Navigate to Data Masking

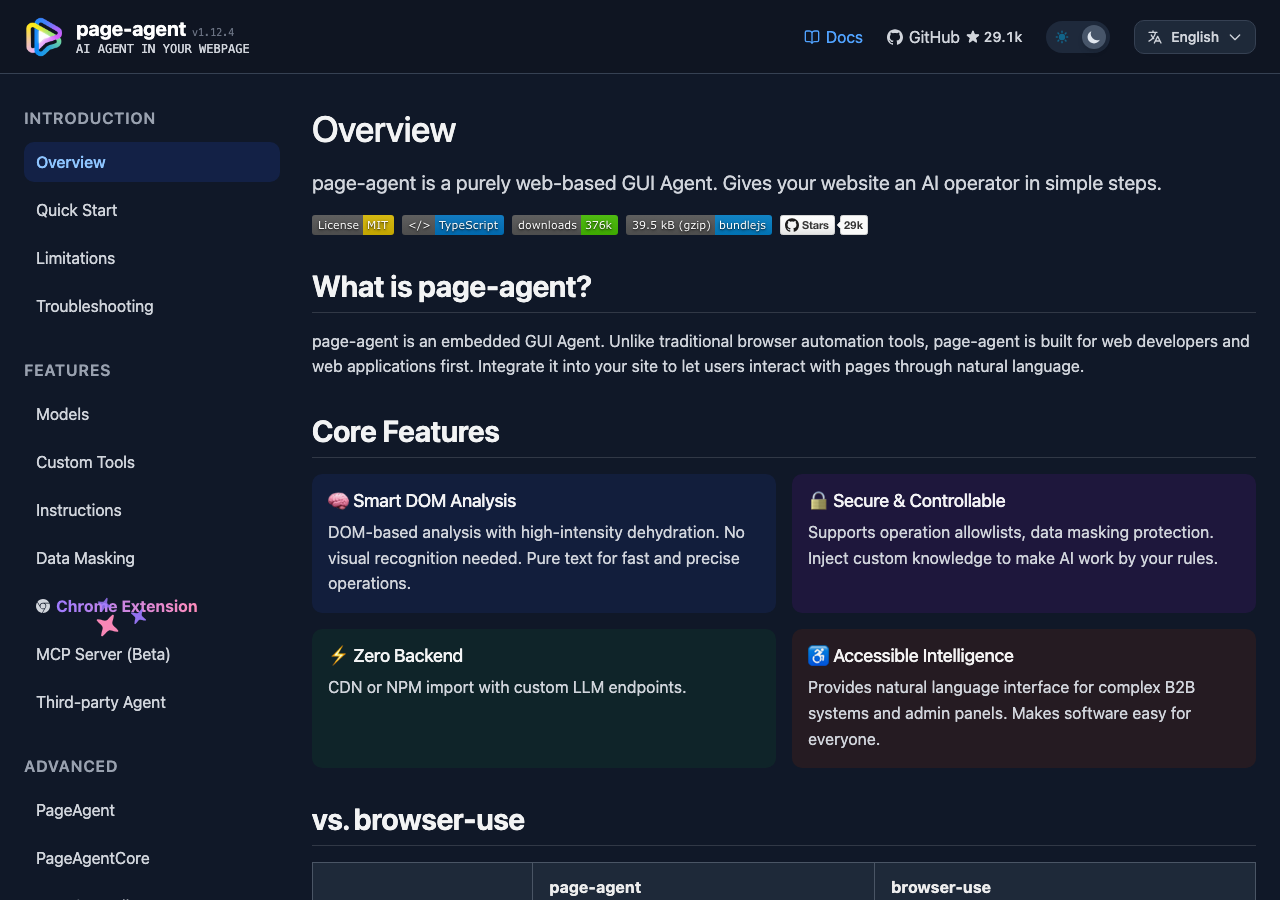(x=152, y=558)
